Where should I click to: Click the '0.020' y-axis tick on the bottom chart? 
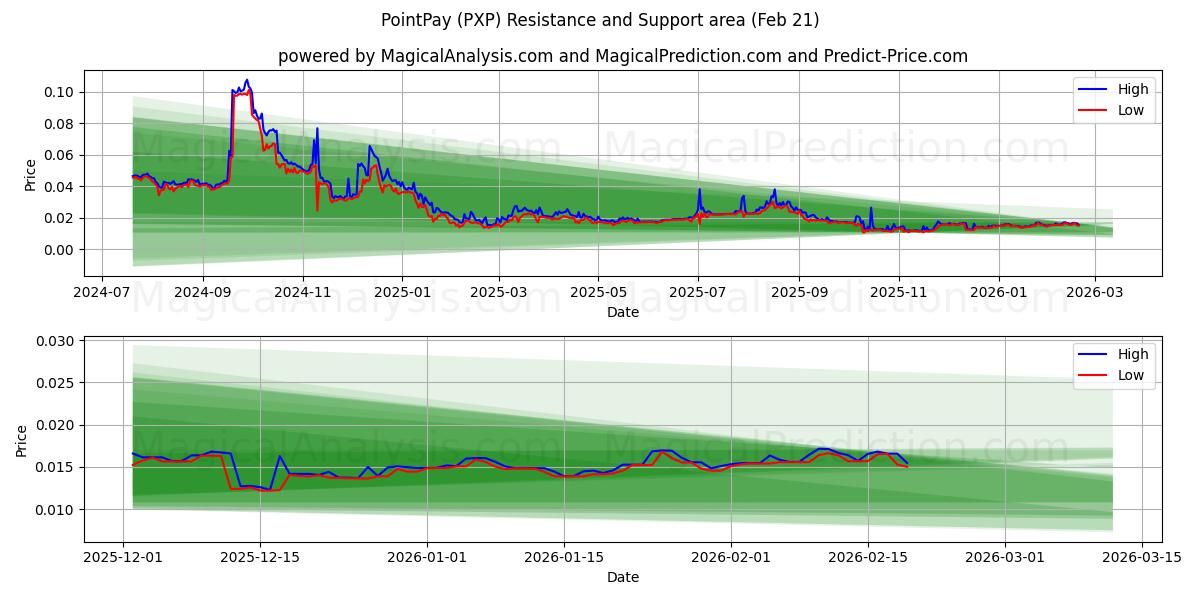(57, 425)
